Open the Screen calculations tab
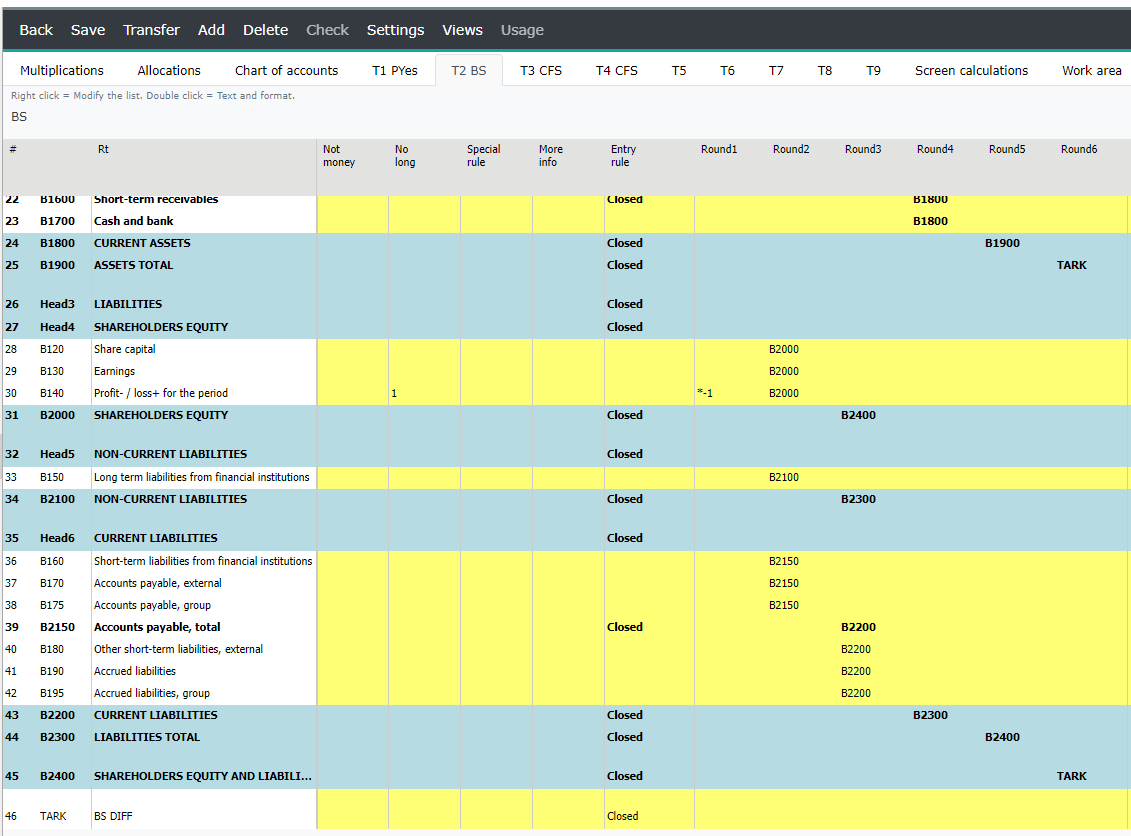1131x836 pixels. [x=972, y=70]
